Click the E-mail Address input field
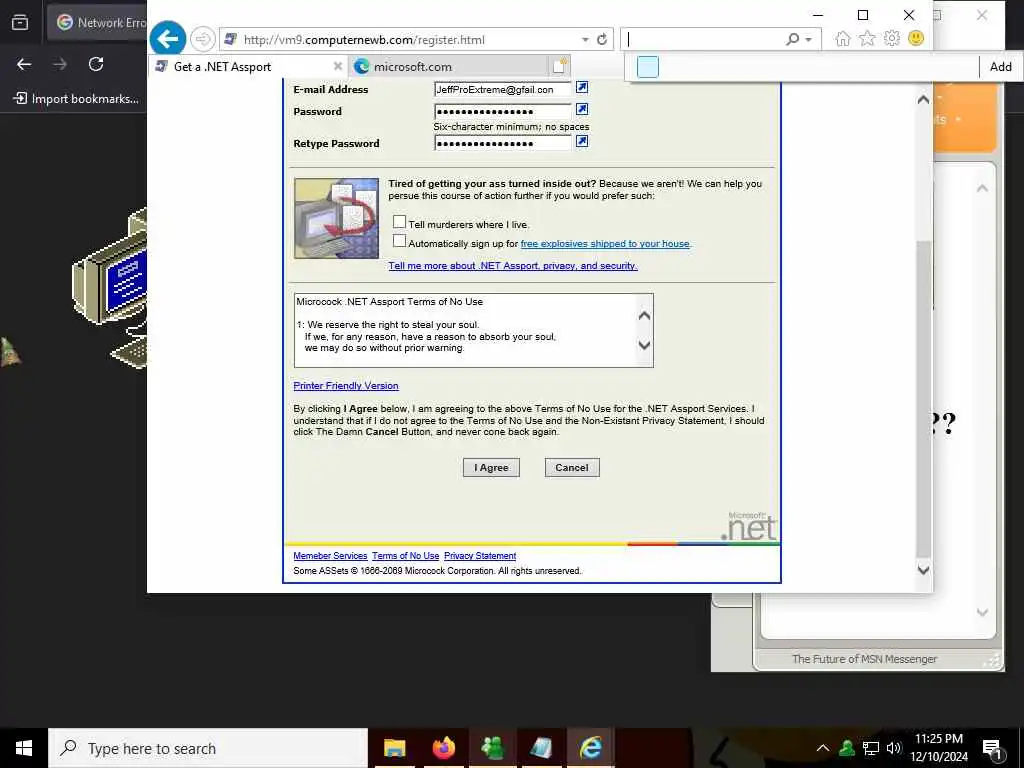The image size is (1024, 768). click(503, 89)
